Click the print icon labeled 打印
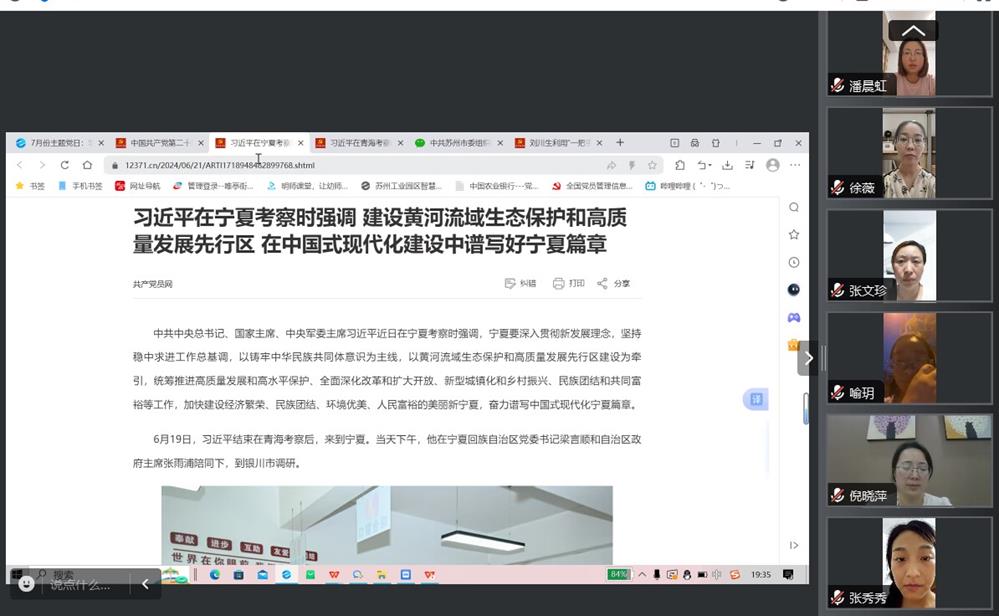Viewport: 999px width, 616px height. tap(559, 283)
